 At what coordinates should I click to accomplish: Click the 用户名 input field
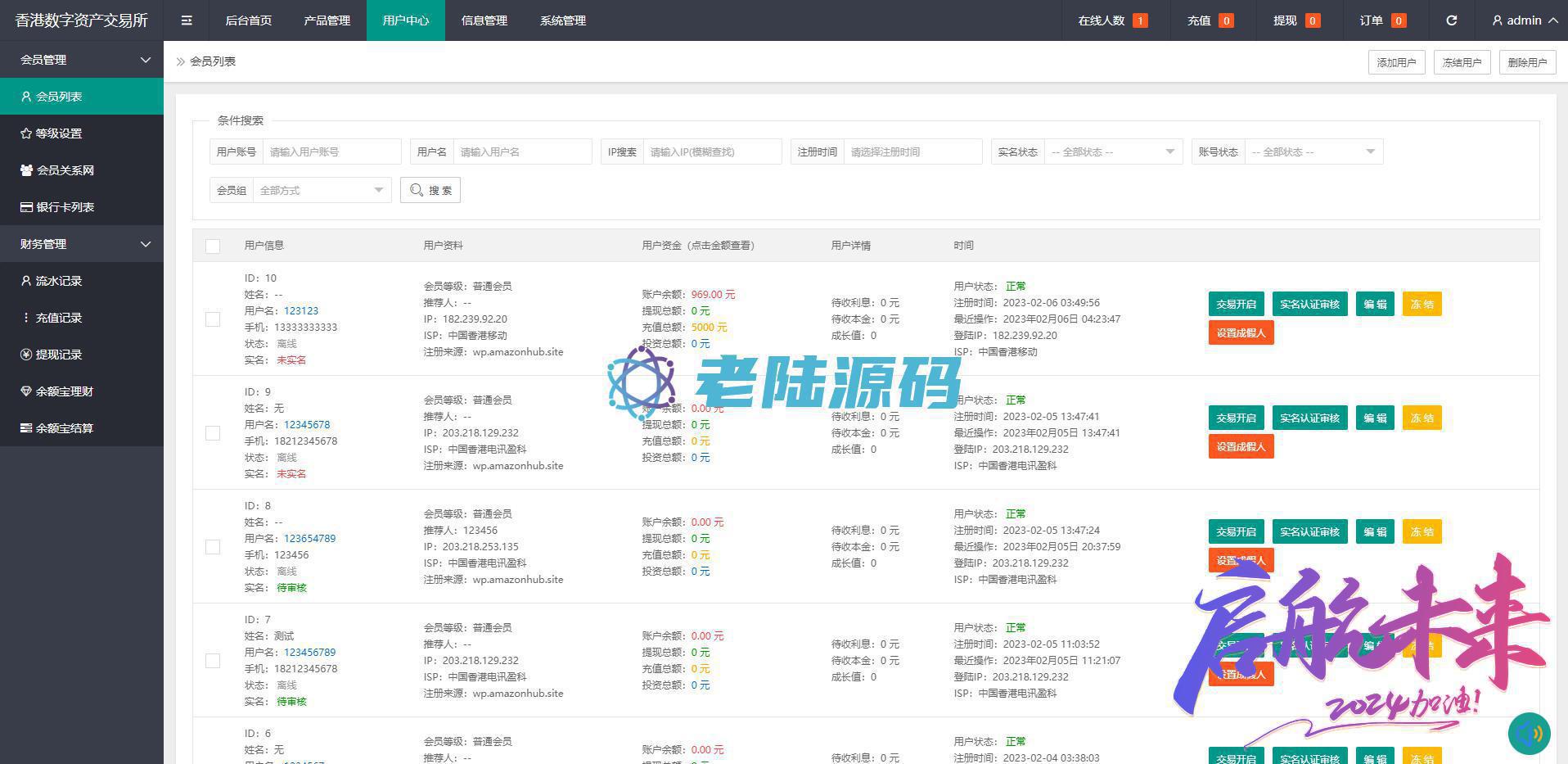(522, 151)
